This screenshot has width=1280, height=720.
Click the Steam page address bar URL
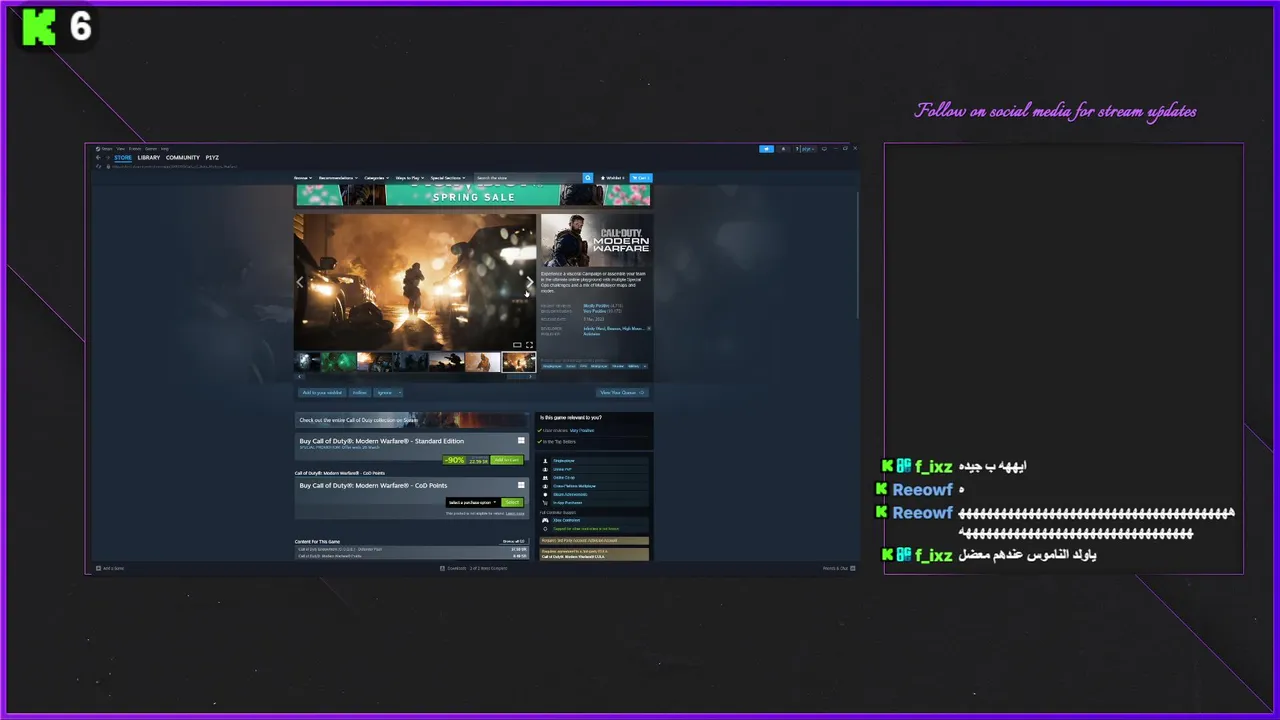[x=174, y=166]
